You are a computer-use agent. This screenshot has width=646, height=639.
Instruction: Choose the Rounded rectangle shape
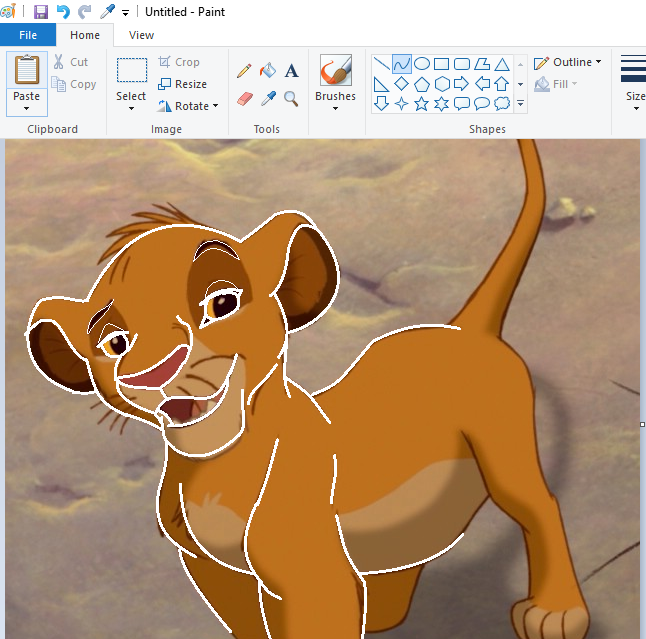[462, 64]
